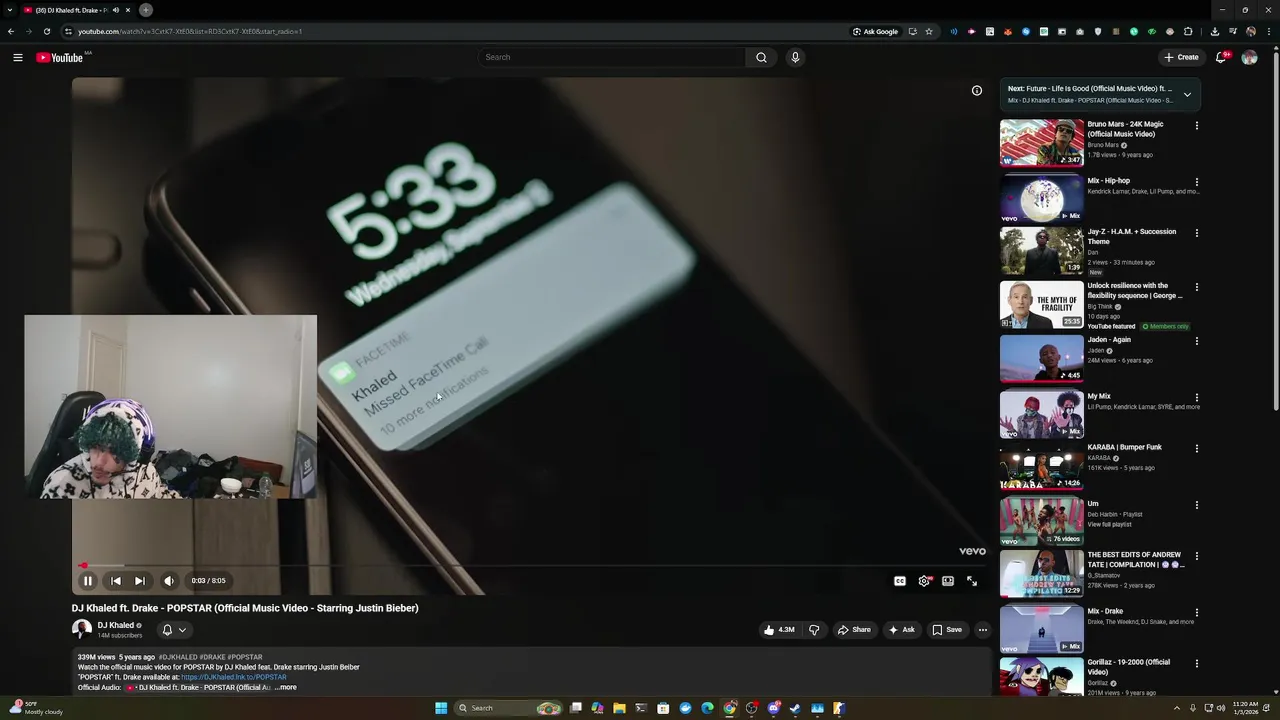
Task: Reload the page in the browser
Action: click(x=47, y=31)
